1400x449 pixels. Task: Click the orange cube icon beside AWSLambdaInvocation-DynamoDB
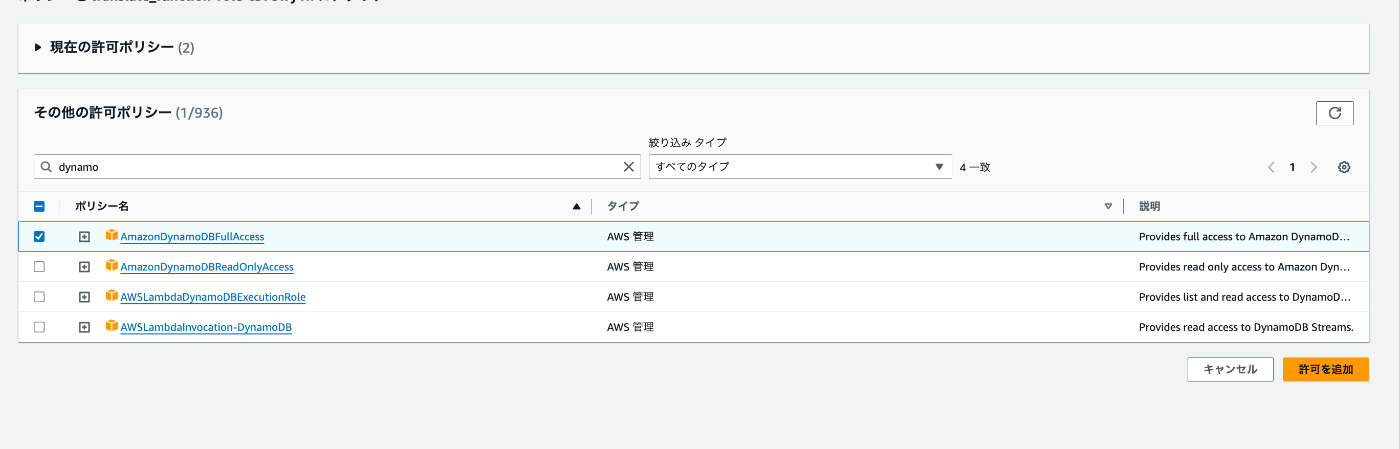tap(112, 326)
